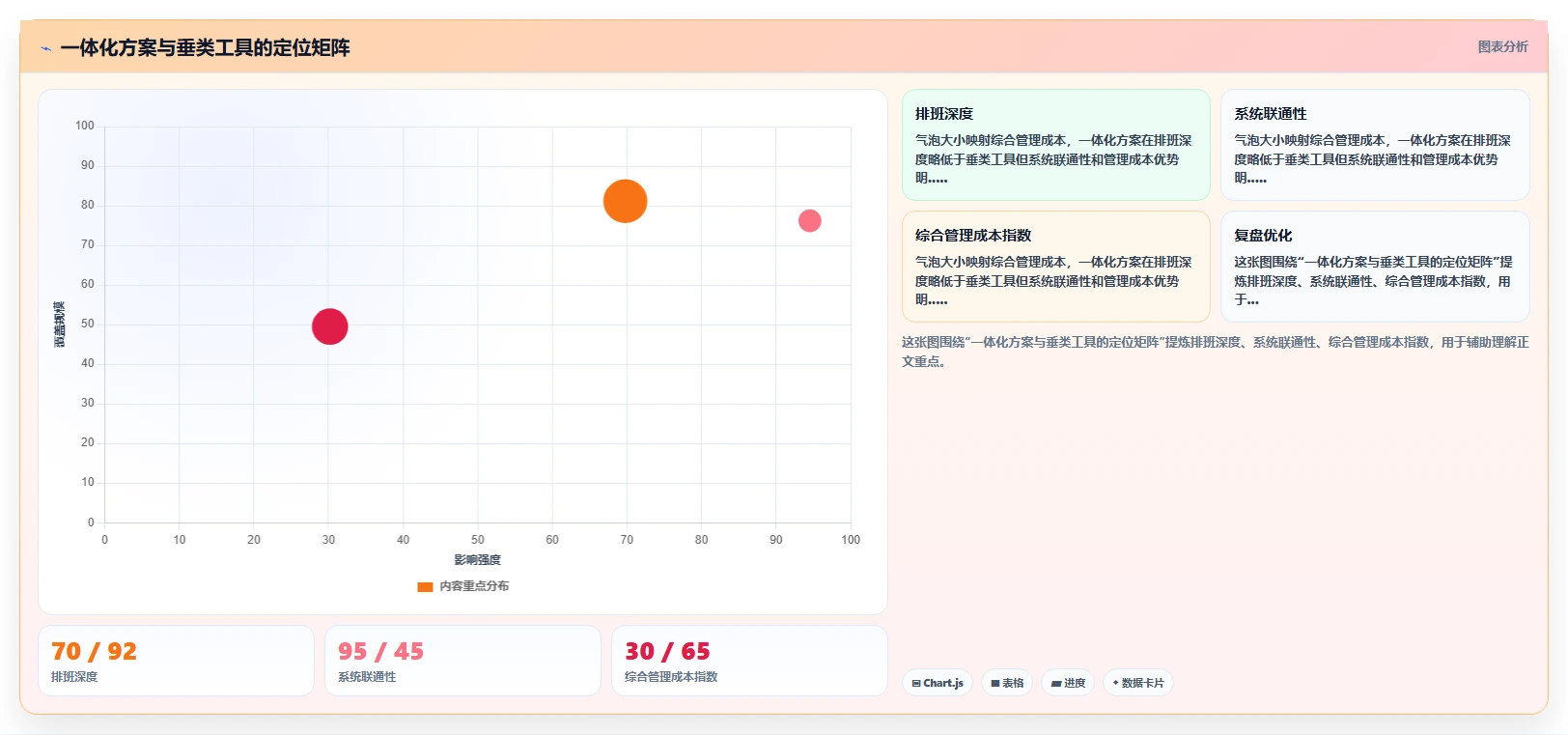Open the 综合管理成本指数 info card
Image resolution: width=1568 pixels, height=735 pixels.
tap(1055, 267)
